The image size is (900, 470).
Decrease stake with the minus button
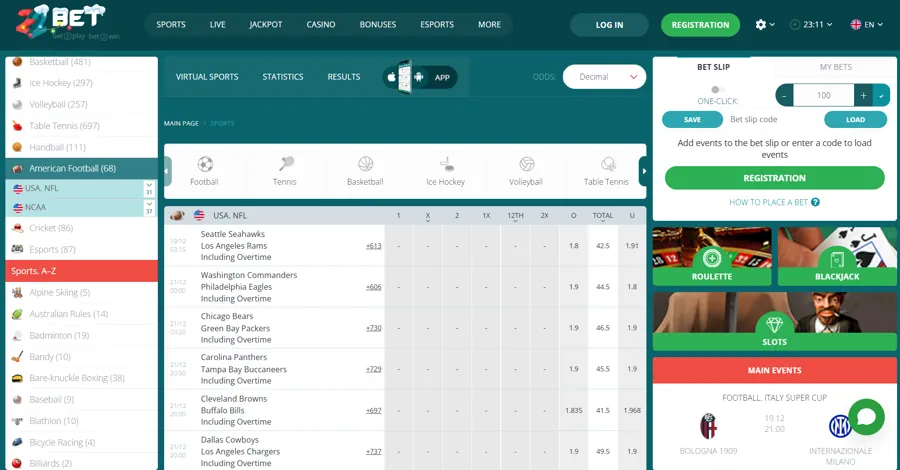click(x=785, y=95)
